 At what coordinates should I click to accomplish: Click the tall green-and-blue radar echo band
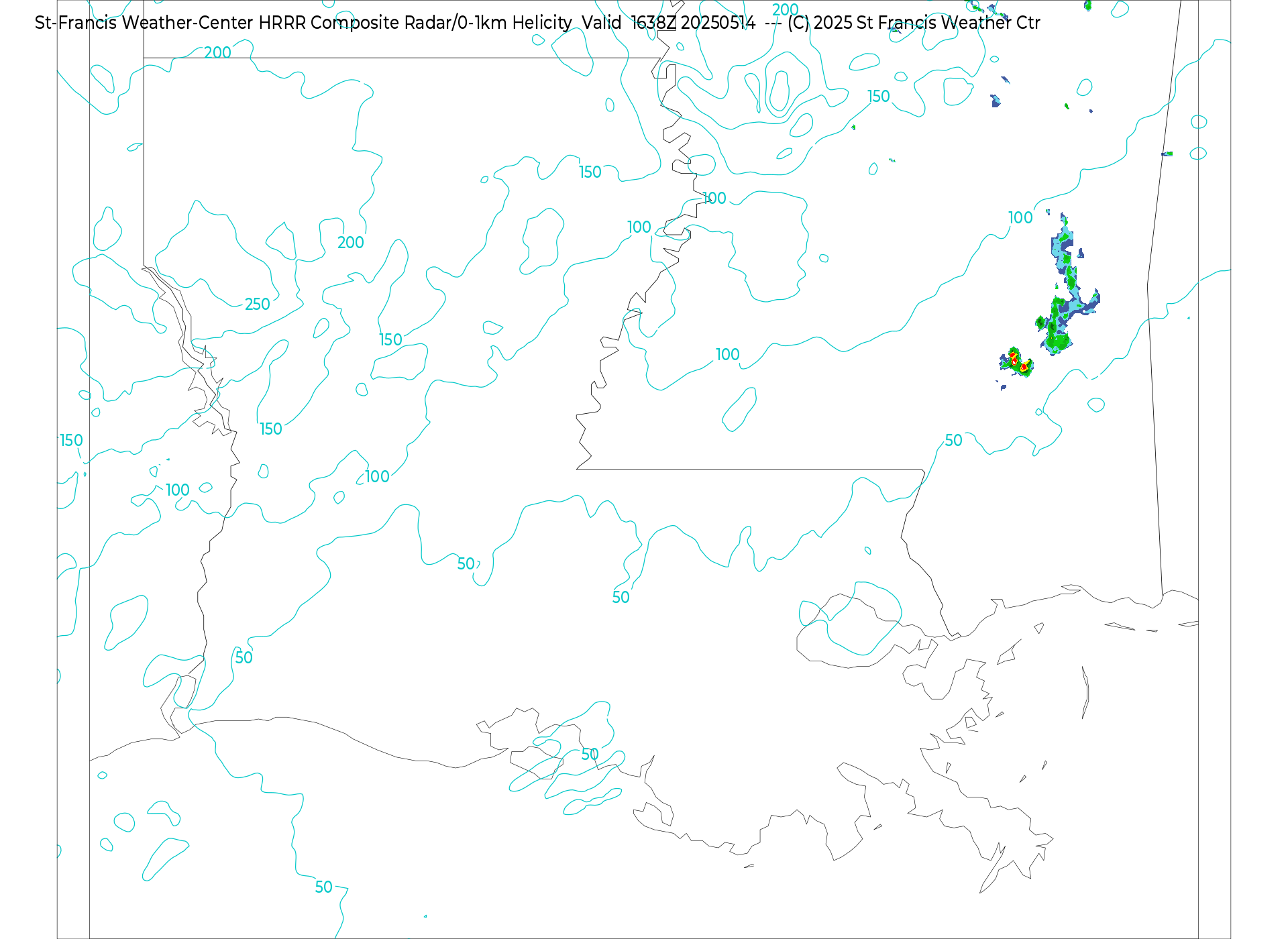click(1069, 285)
